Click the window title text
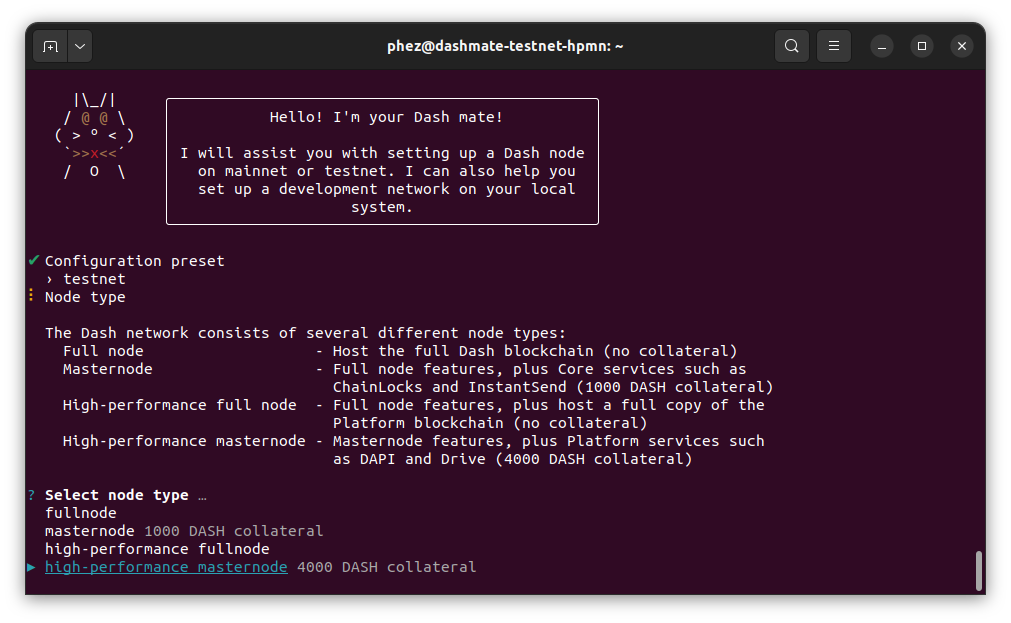The width and height of the screenshot is (1011, 623). point(505,46)
